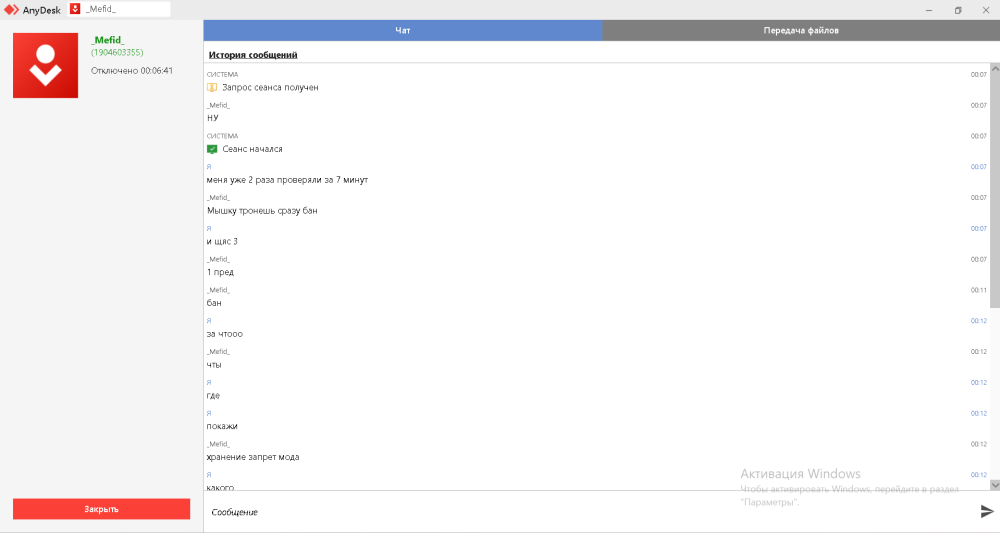Click the large red AnyDesk user avatar

point(45,65)
